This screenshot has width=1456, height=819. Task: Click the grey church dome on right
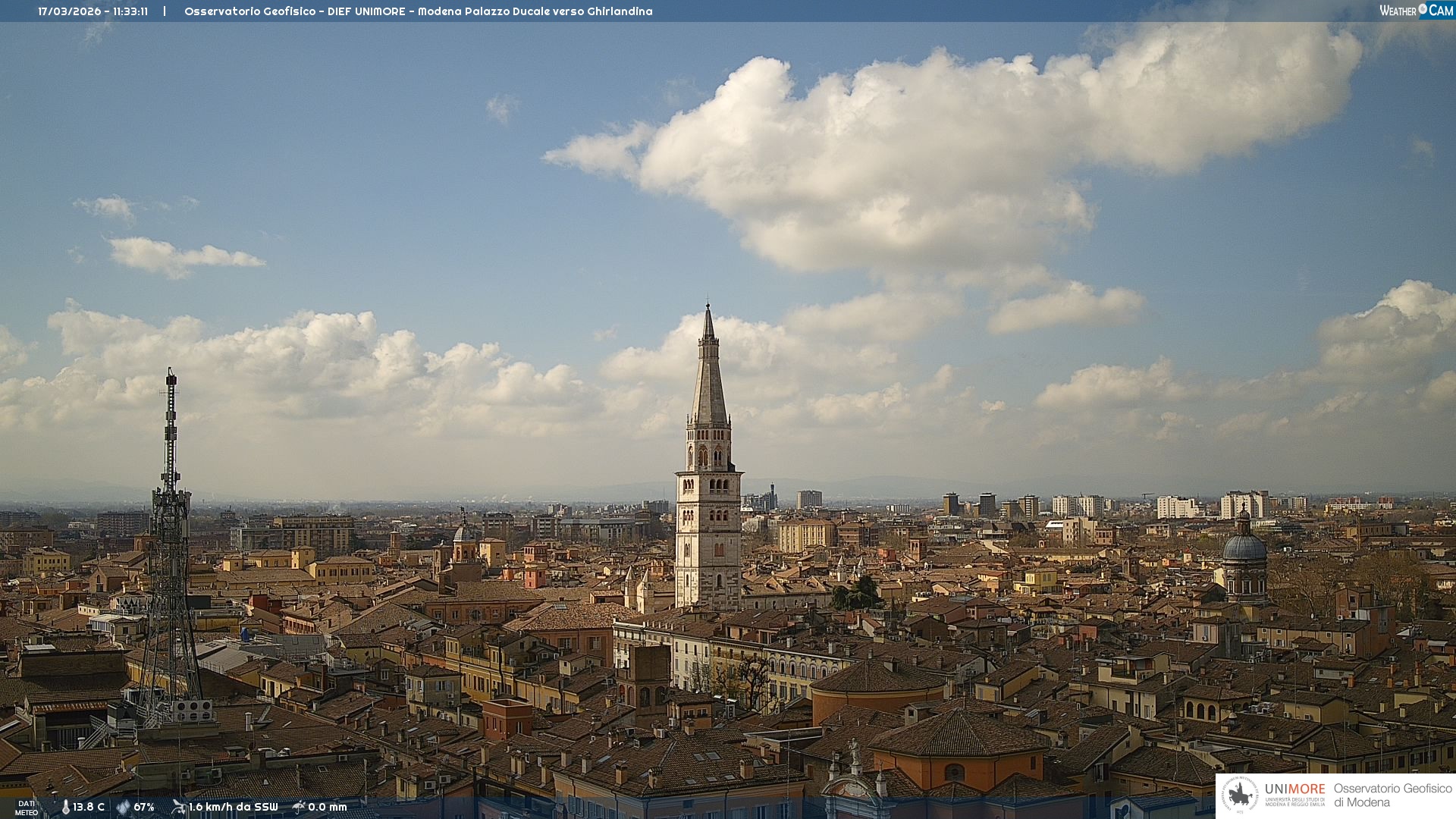(1244, 548)
